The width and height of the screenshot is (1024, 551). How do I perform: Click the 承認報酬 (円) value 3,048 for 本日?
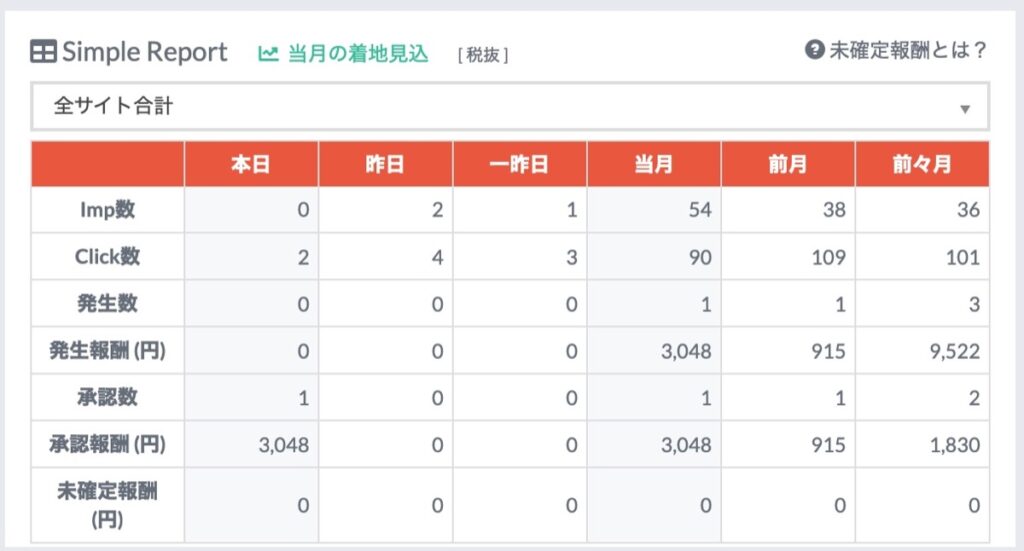coord(283,445)
